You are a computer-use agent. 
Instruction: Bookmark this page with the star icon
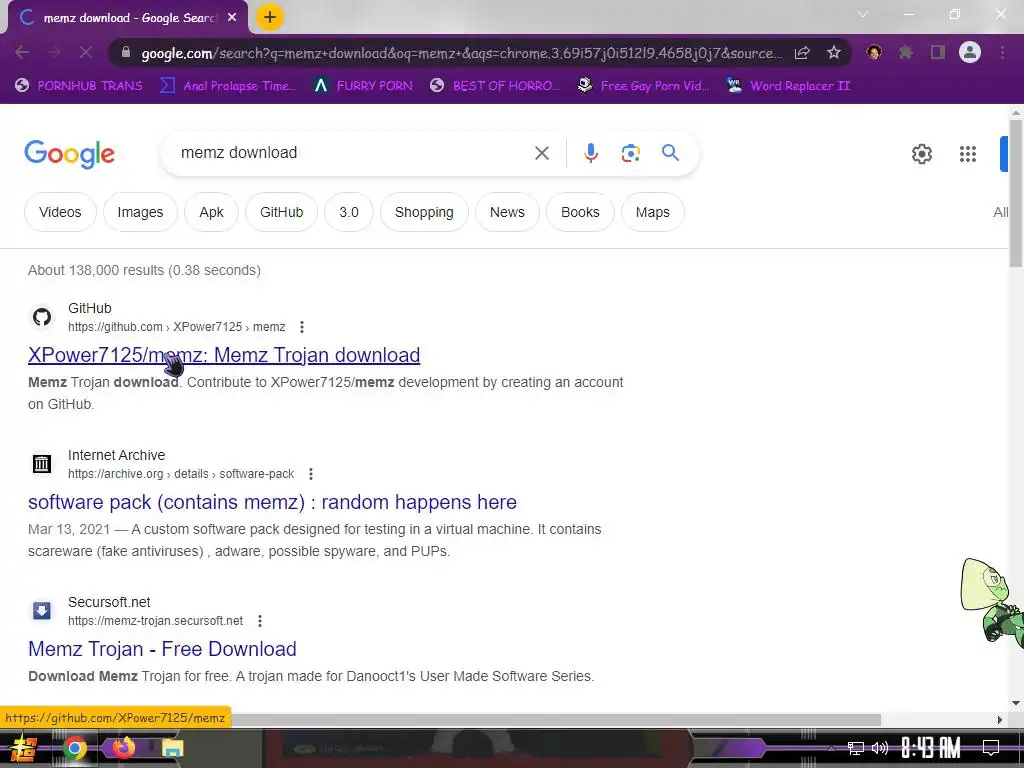(x=833, y=53)
